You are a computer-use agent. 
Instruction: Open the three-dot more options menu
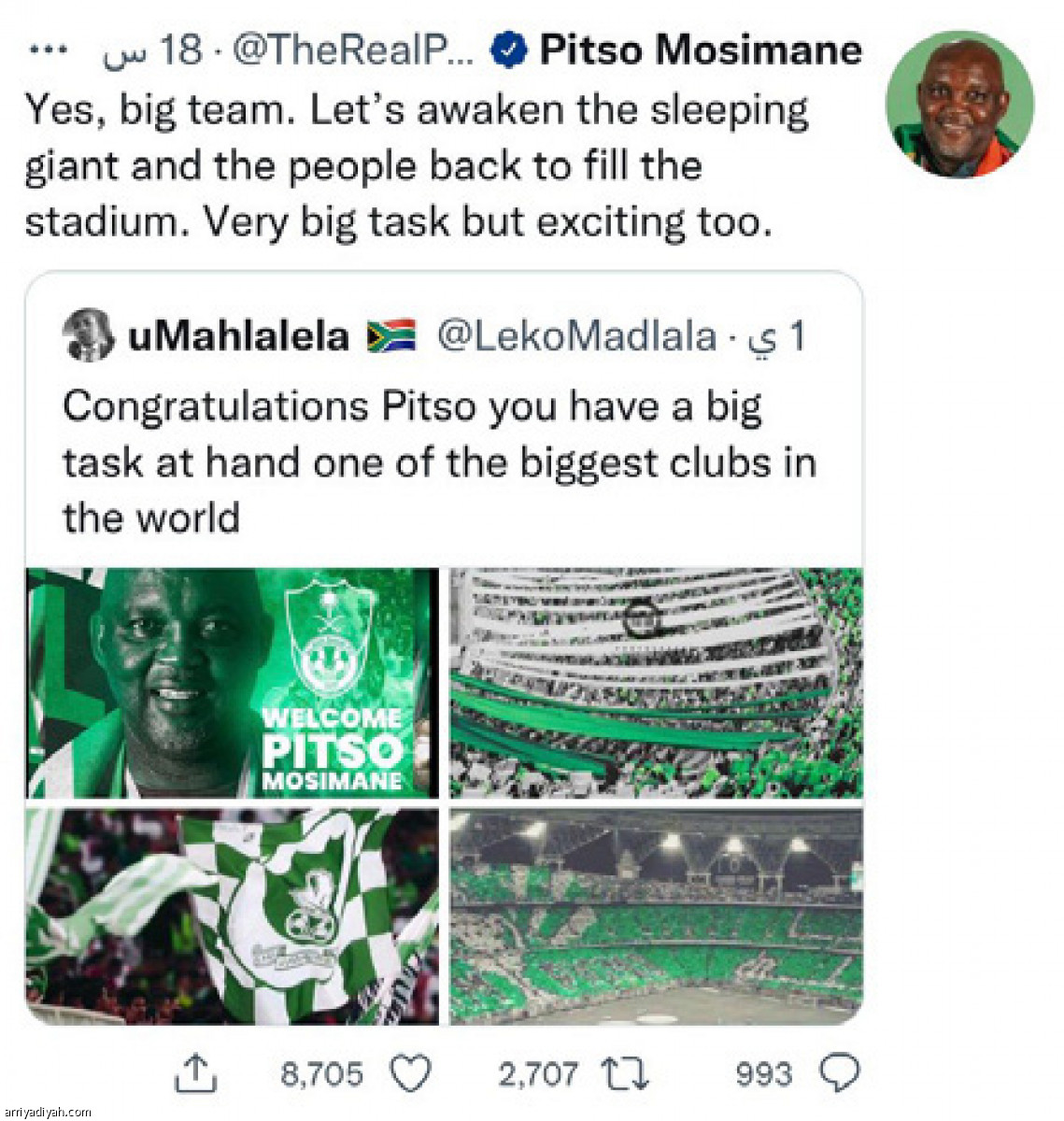click(44, 50)
